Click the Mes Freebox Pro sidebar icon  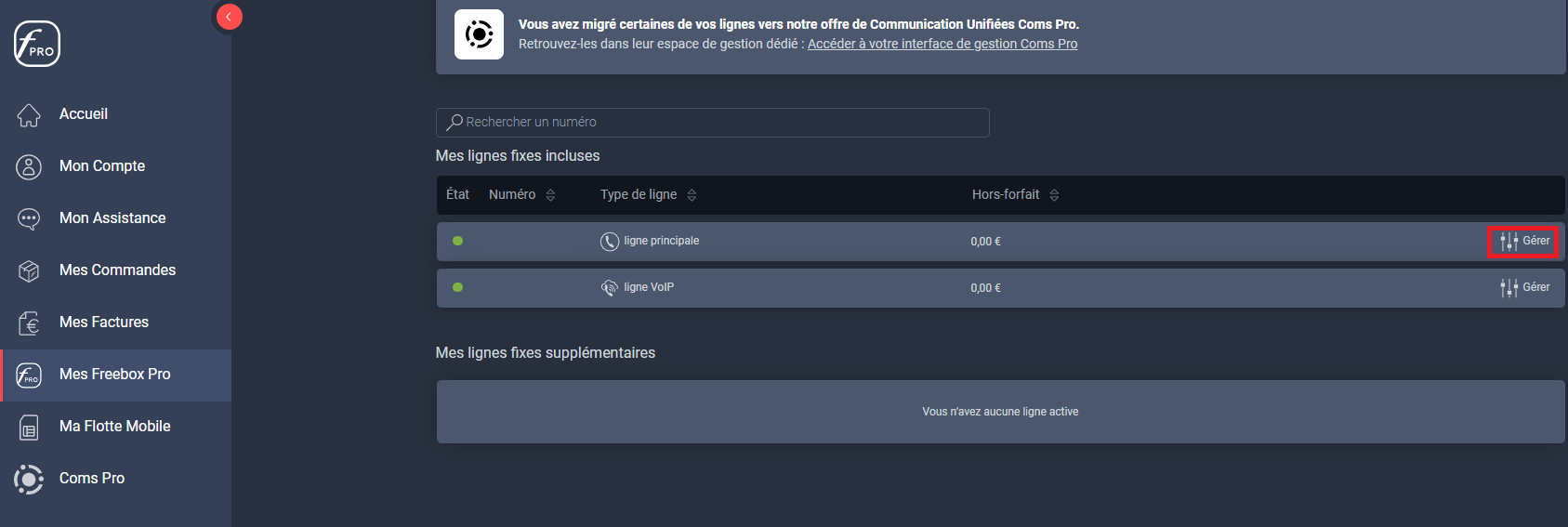(29, 375)
